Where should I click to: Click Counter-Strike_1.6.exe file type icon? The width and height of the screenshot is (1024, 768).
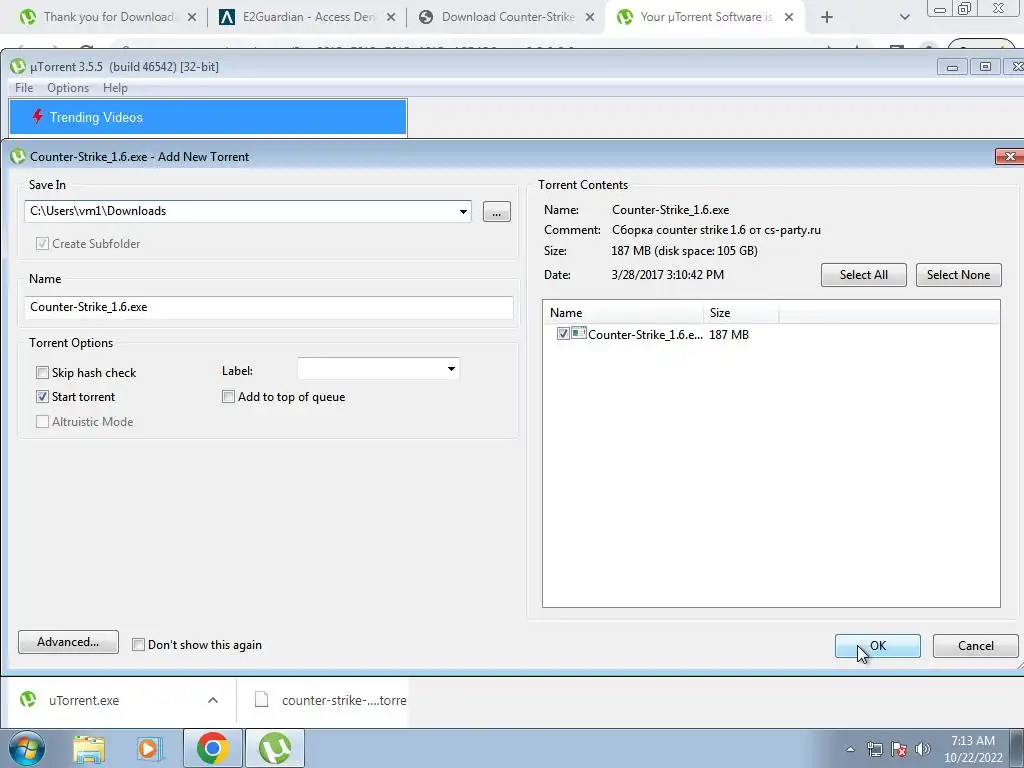pos(579,333)
